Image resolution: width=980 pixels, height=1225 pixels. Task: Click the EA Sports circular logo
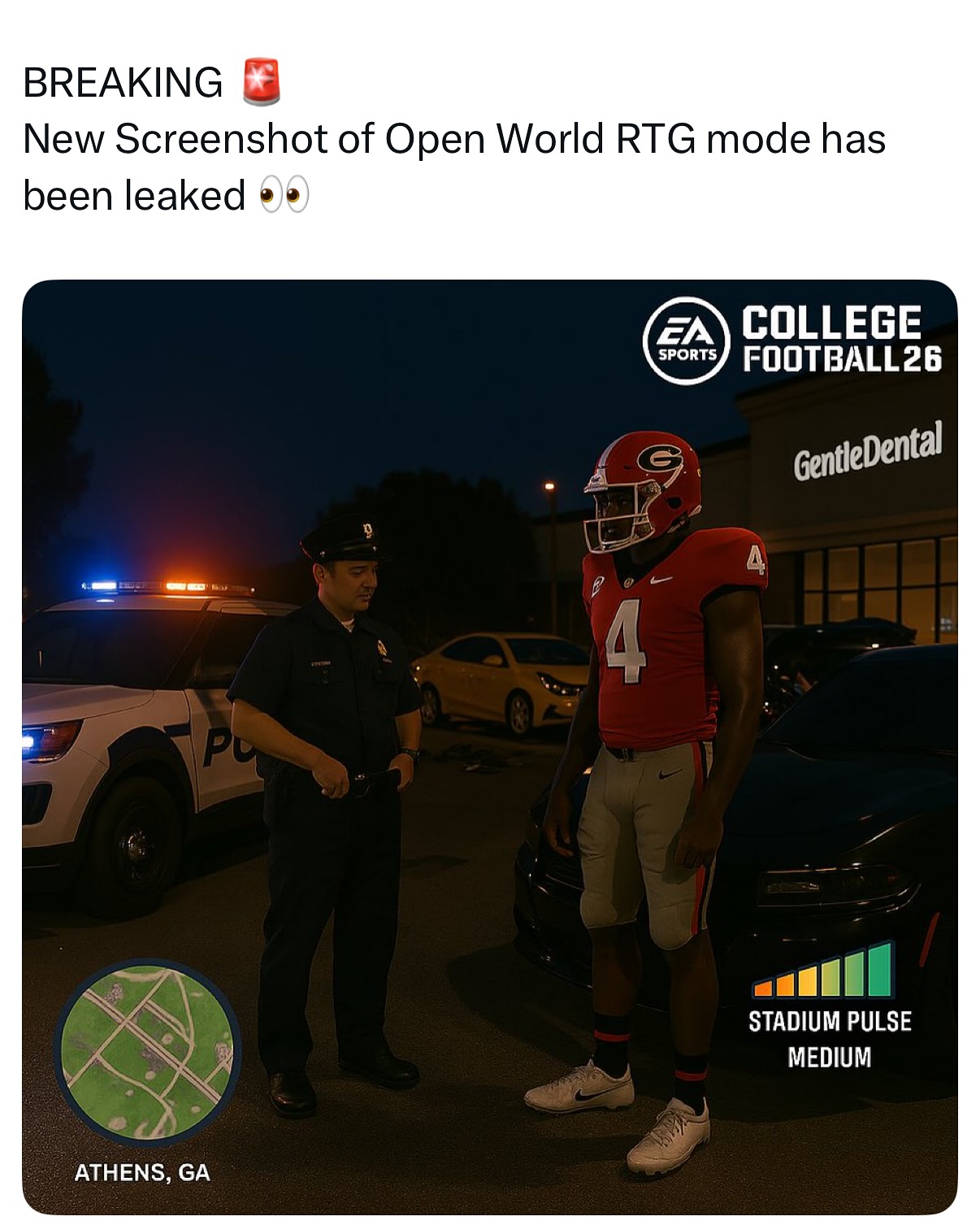click(685, 341)
